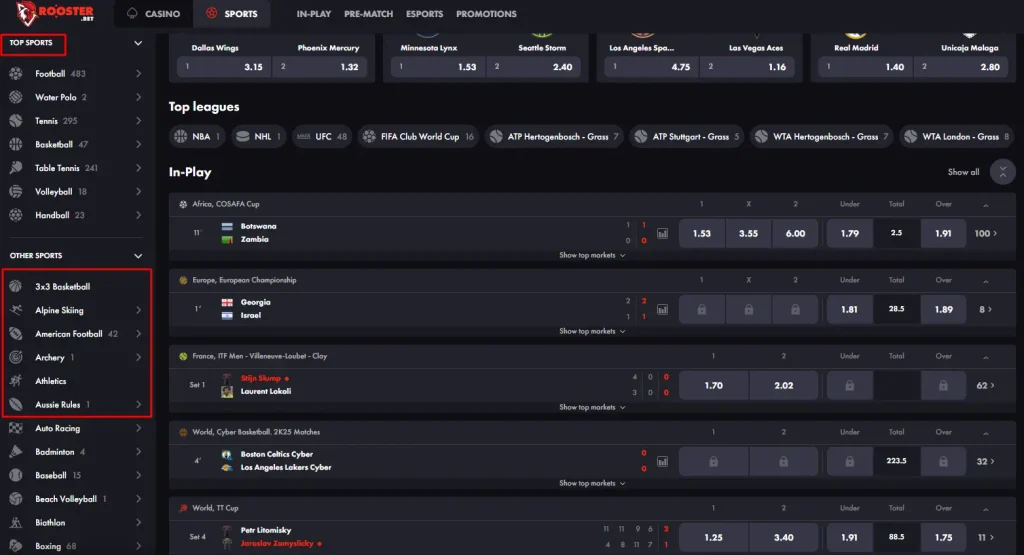Collapse the Other Sports section
Viewport: 1024px width, 555px height.
click(x=138, y=256)
